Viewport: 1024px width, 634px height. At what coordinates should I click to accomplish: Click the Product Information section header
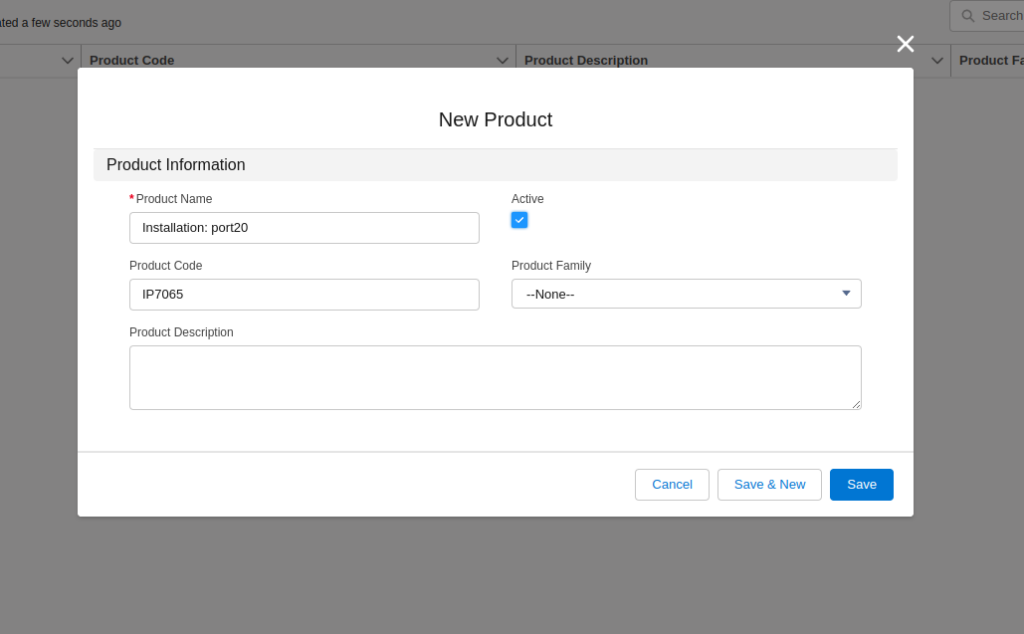[x=176, y=164]
